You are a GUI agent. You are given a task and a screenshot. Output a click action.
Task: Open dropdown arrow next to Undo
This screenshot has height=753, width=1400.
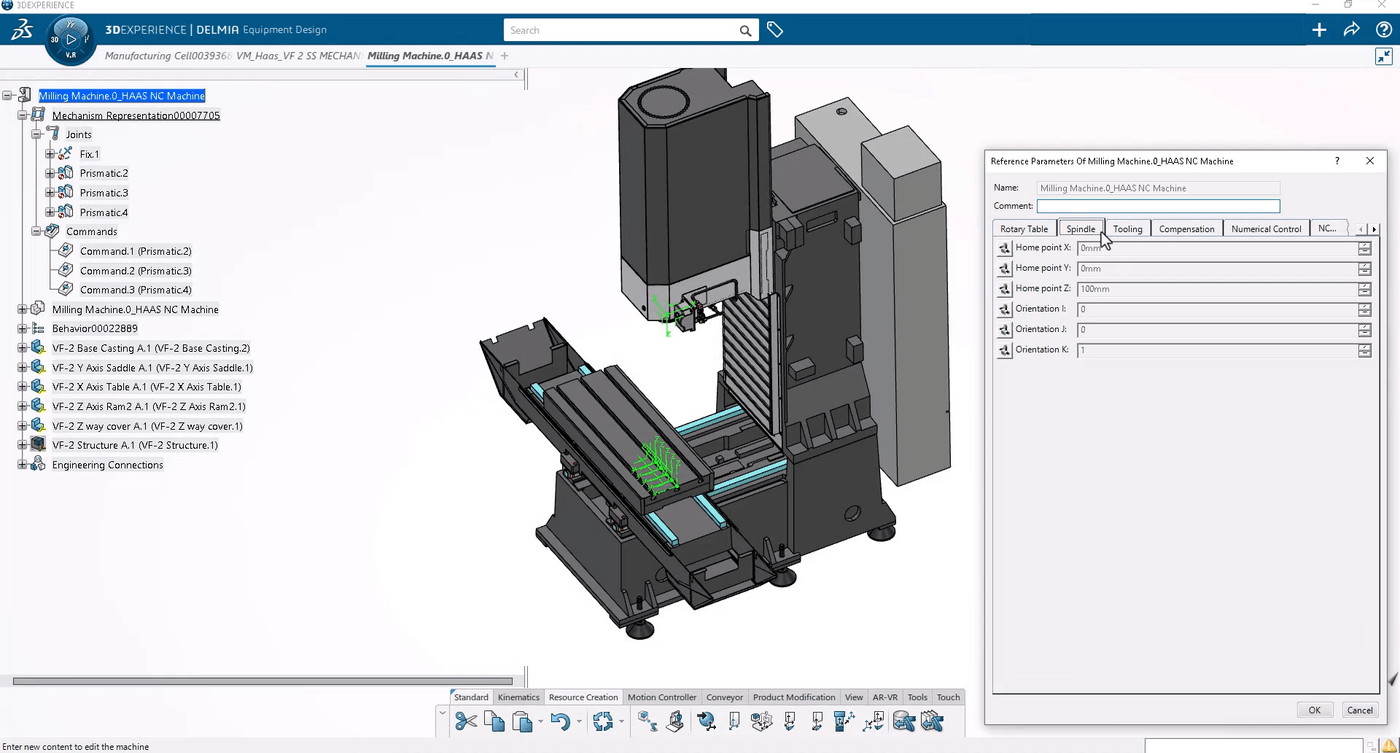(x=579, y=722)
